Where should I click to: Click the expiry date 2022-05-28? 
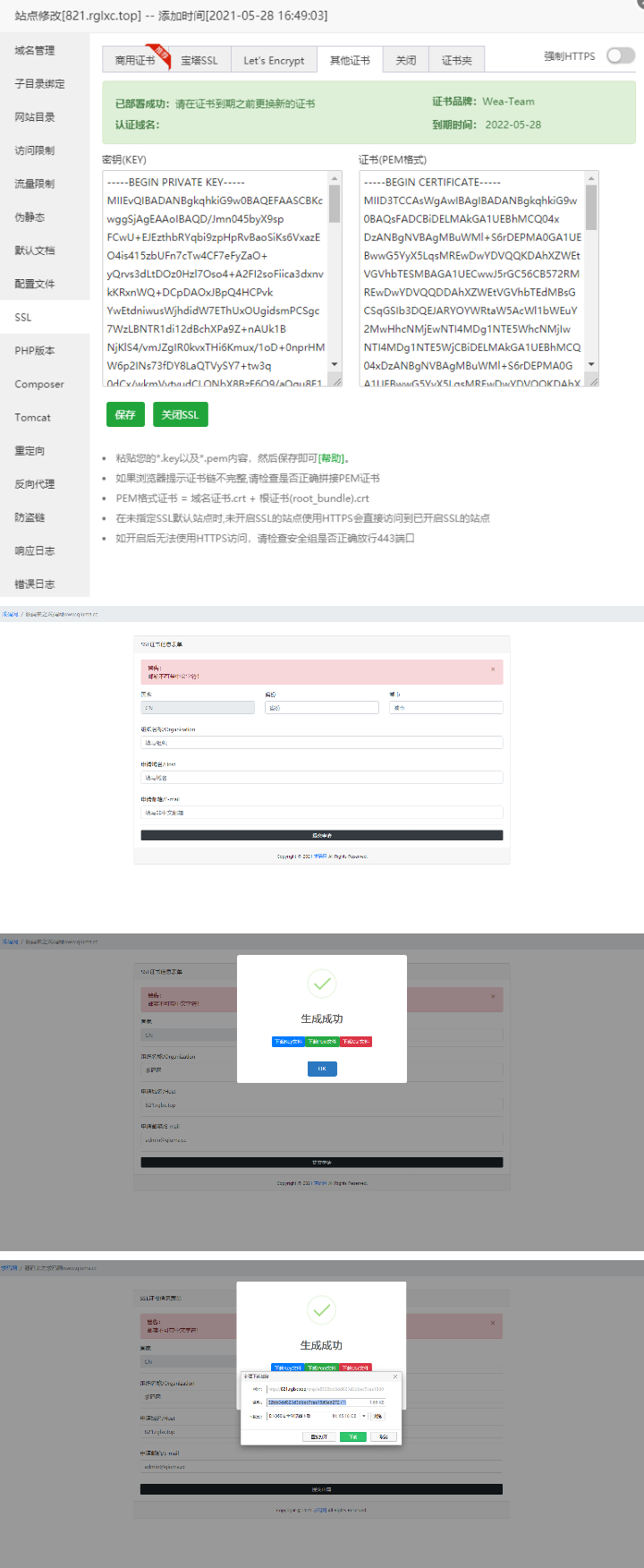tap(513, 124)
